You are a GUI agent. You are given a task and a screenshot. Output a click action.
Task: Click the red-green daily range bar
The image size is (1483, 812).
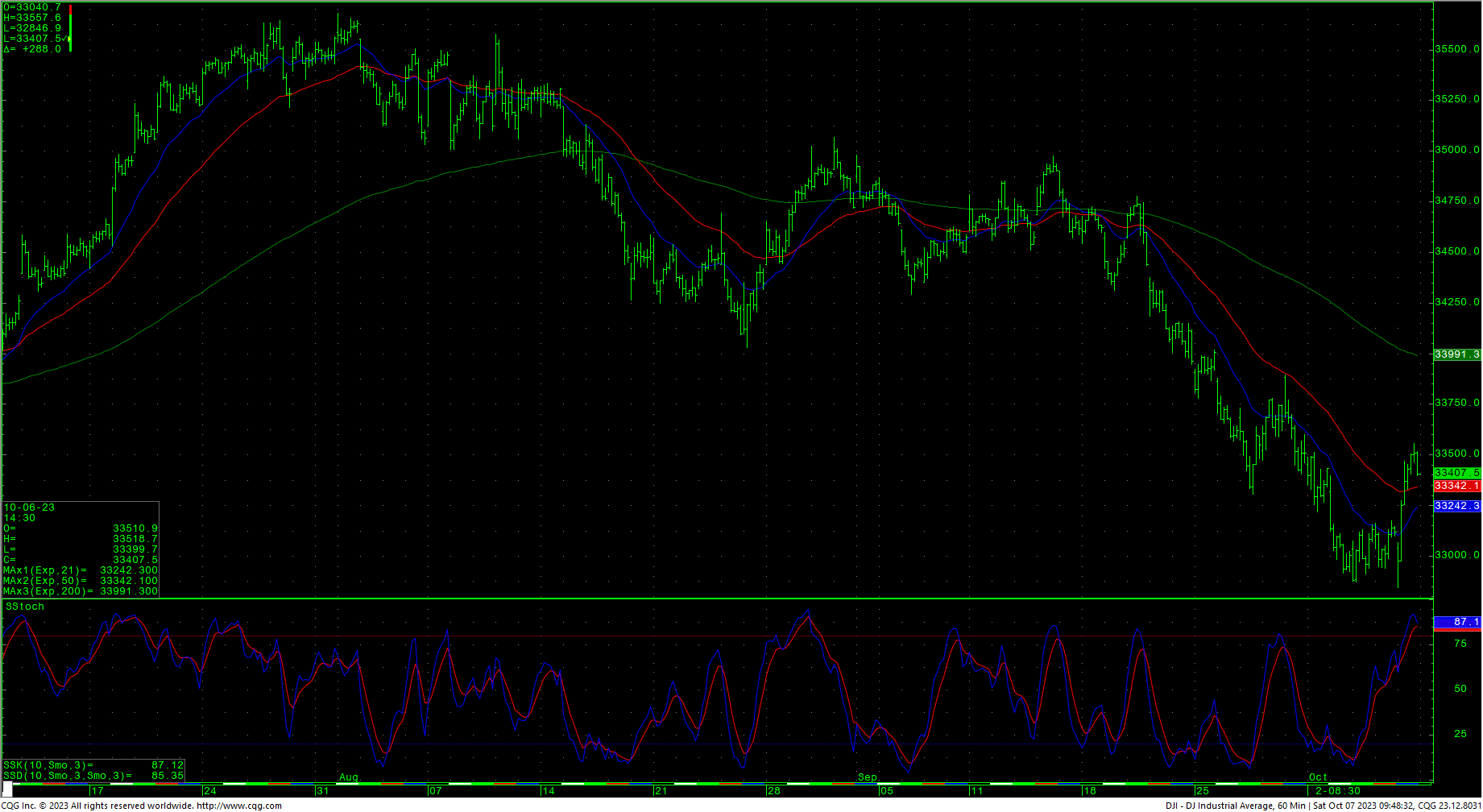tap(71, 28)
